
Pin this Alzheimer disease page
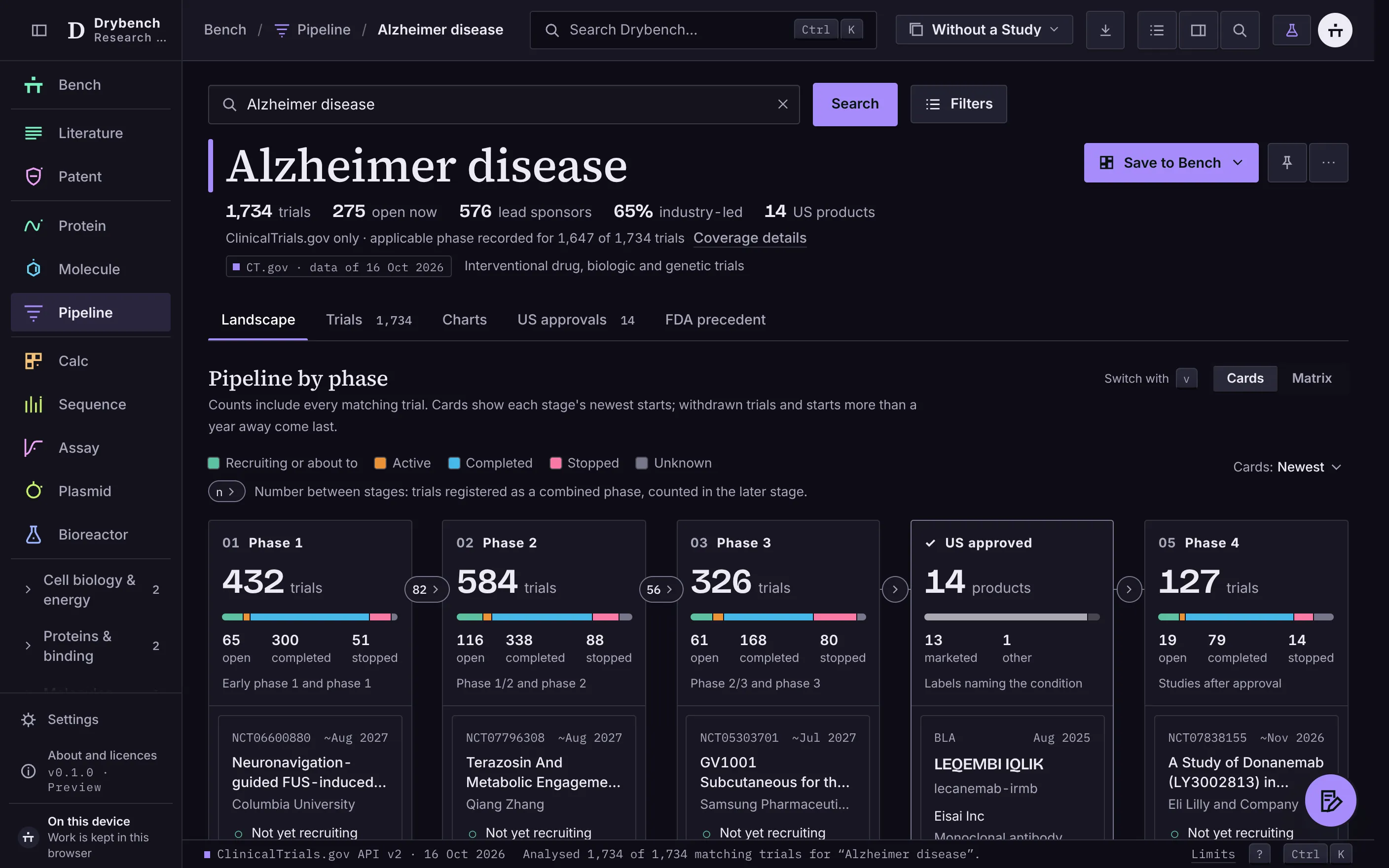pyautogui.click(x=1287, y=162)
